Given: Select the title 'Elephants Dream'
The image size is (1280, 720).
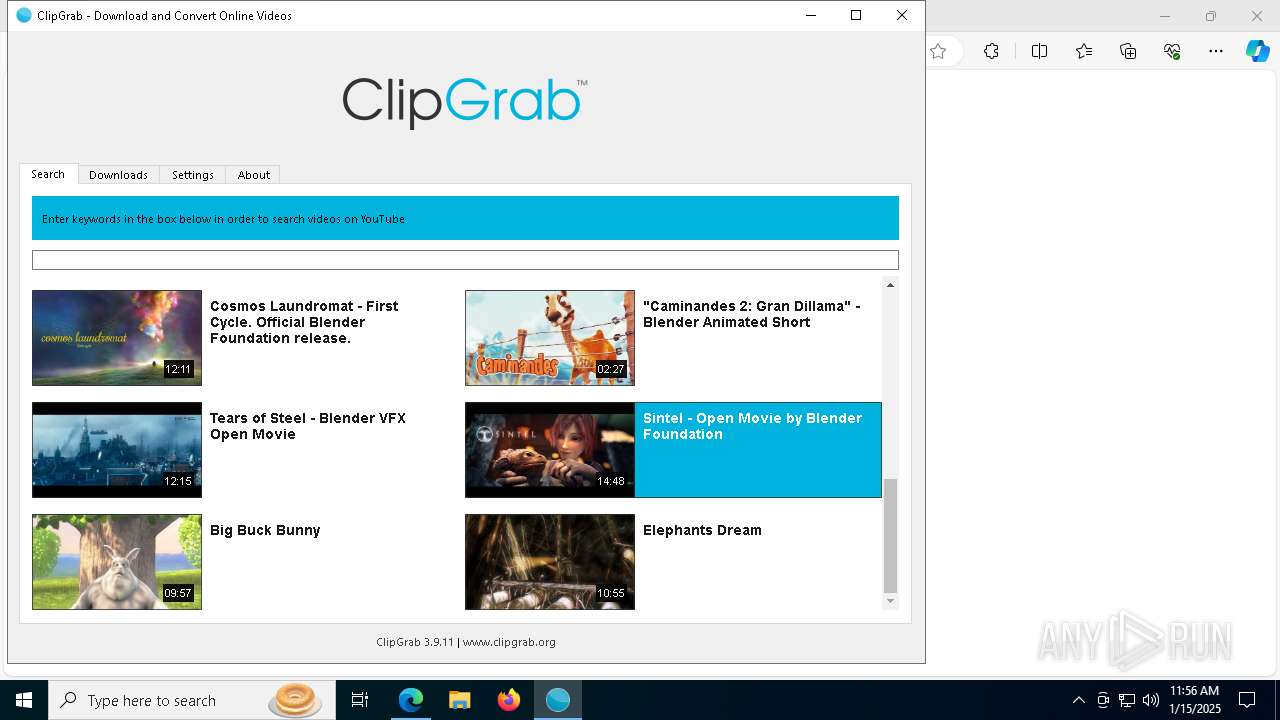Looking at the screenshot, I should [702, 530].
